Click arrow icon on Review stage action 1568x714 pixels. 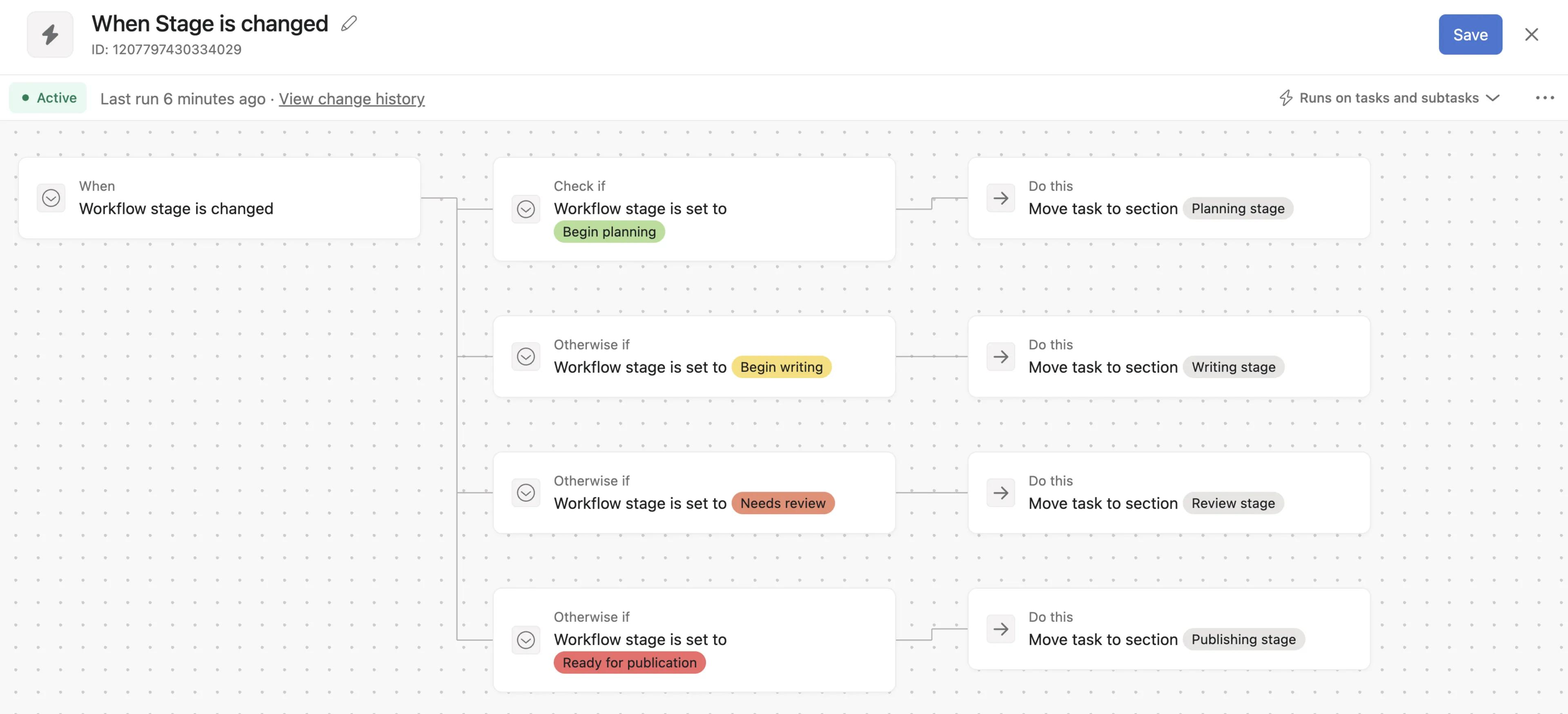(x=1000, y=492)
